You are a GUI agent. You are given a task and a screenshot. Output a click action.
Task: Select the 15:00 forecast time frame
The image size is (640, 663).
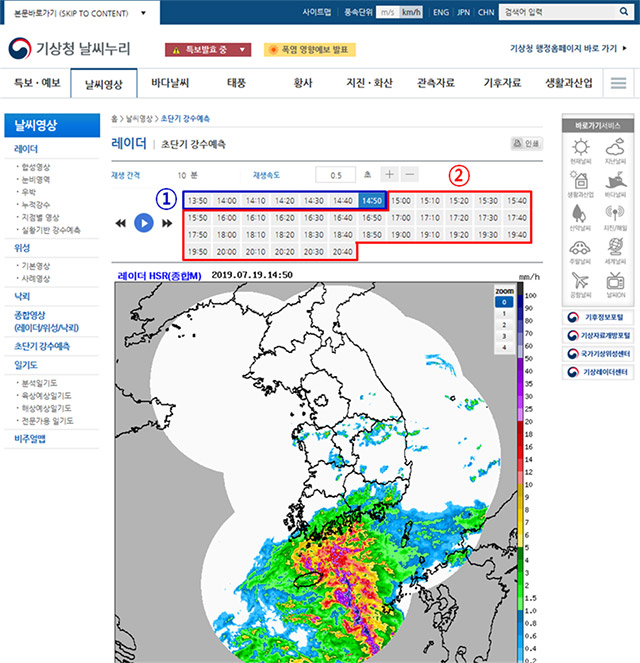(401, 201)
